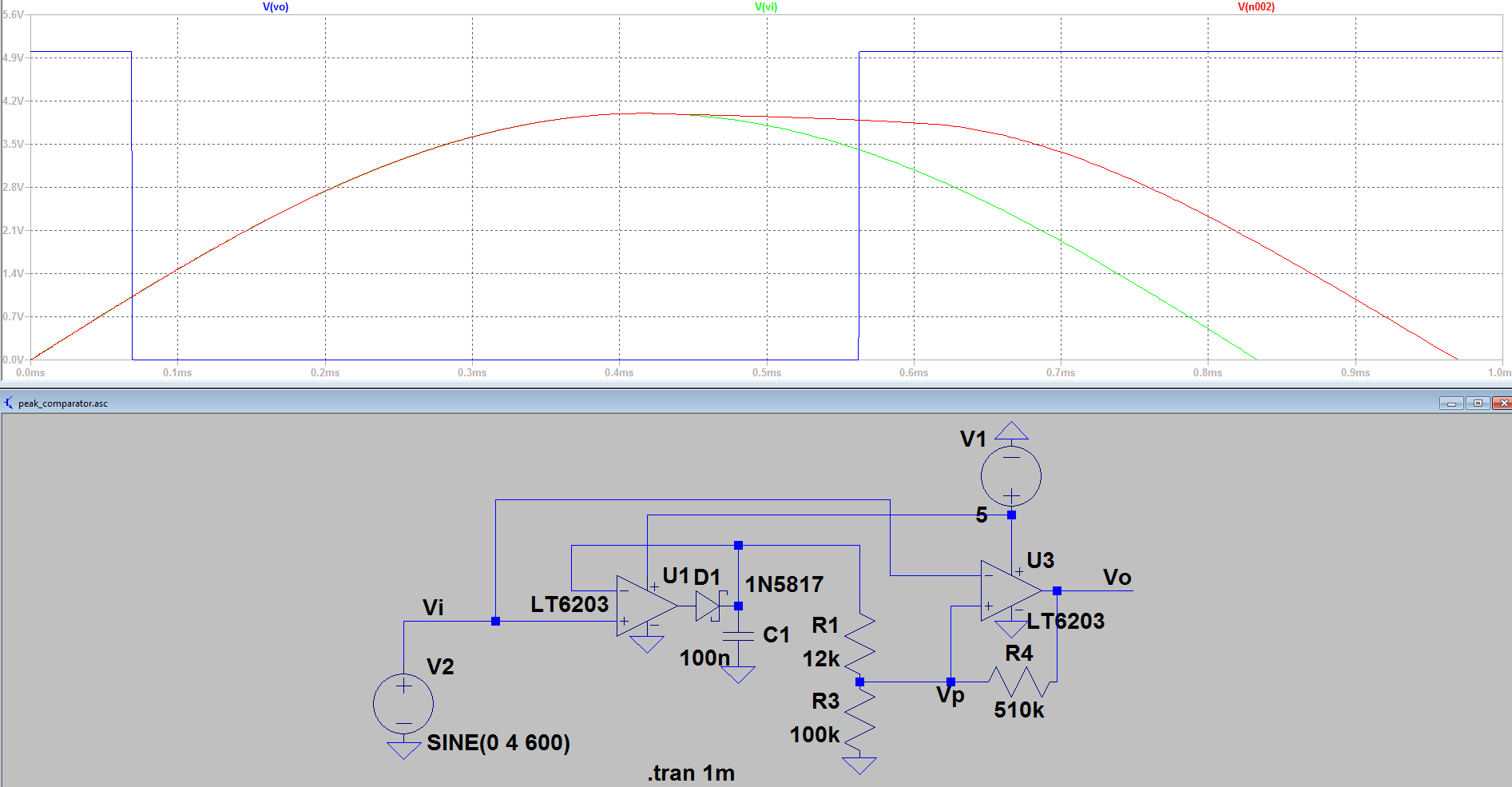
Task: Click the ground symbol below R3
Action: tap(859, 765)
